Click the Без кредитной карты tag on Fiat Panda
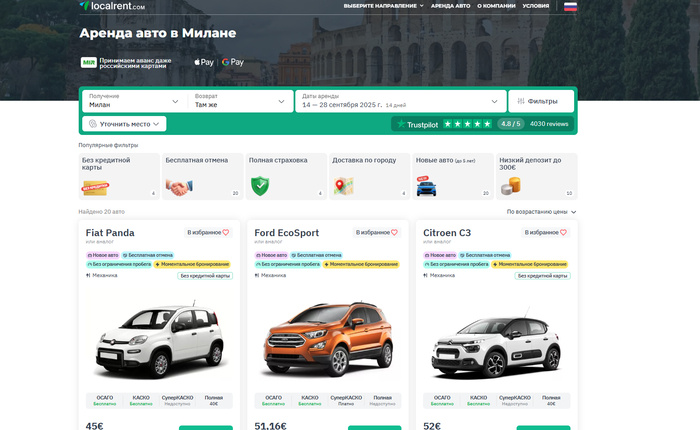The height and width of the screenshot is (430, 700). pyautogui.click(x=205, y=276)
